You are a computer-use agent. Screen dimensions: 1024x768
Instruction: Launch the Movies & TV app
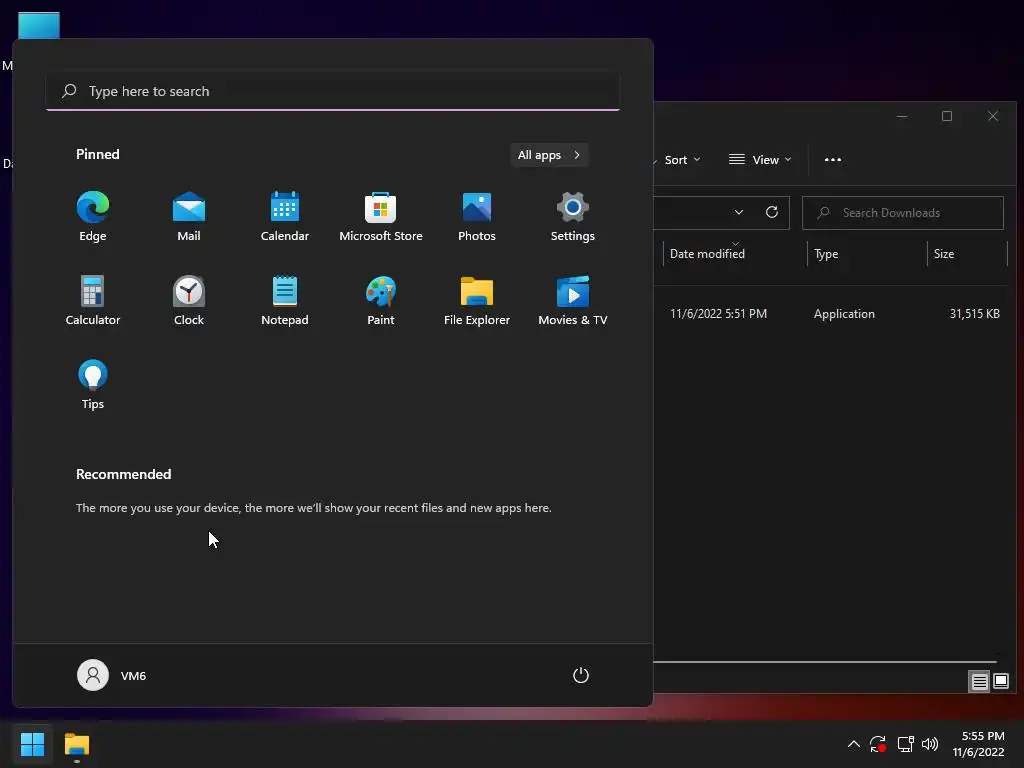tap(573, 300)
